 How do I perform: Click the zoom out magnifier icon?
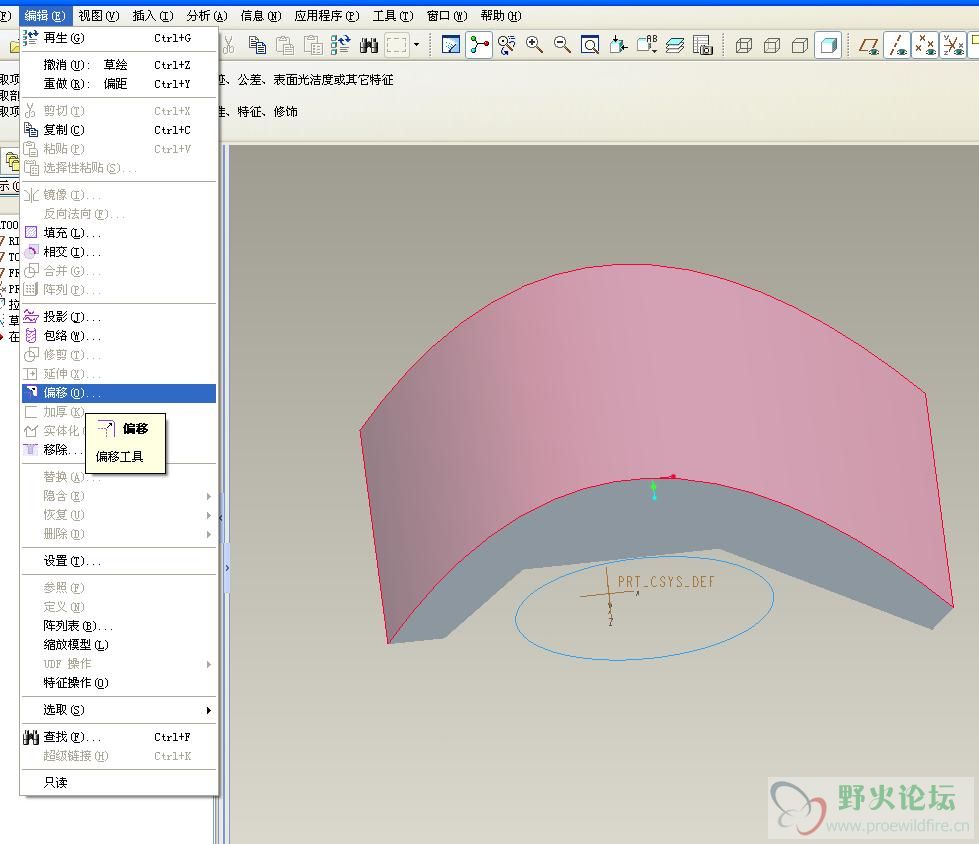[x=562, y=45]
